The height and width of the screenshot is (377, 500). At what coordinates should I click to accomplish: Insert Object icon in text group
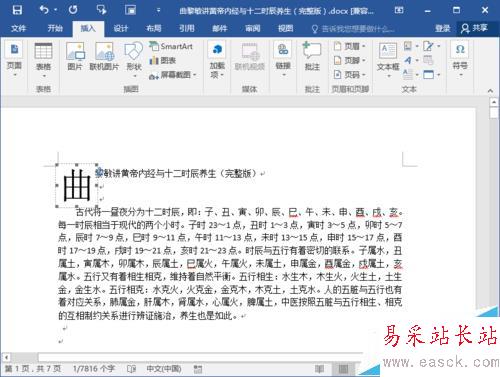pyautogui.click(x=431, y=74)
